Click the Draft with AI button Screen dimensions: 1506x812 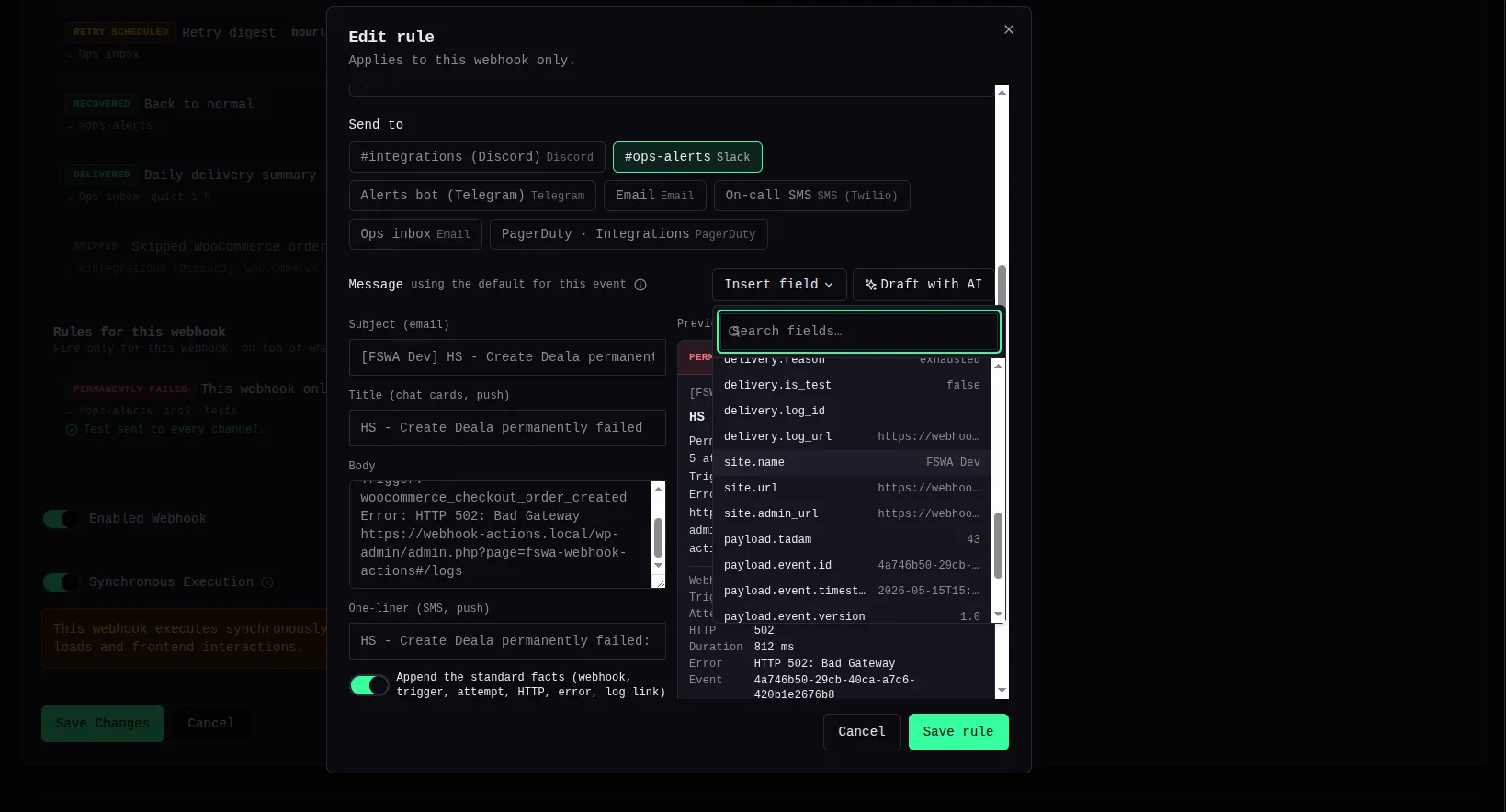(923, 285)
